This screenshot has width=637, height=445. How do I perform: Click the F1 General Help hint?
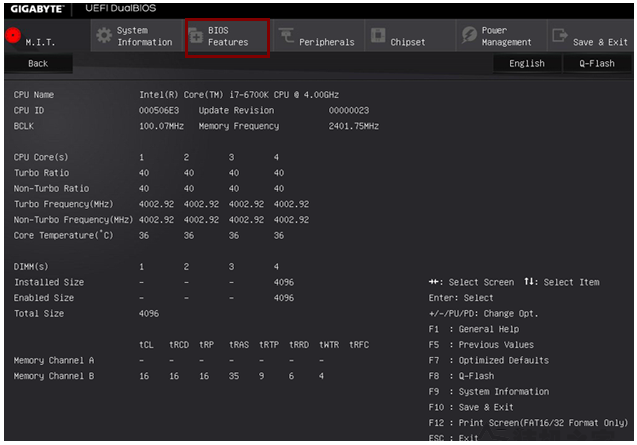pyautogui.click(x=474, y=329)
